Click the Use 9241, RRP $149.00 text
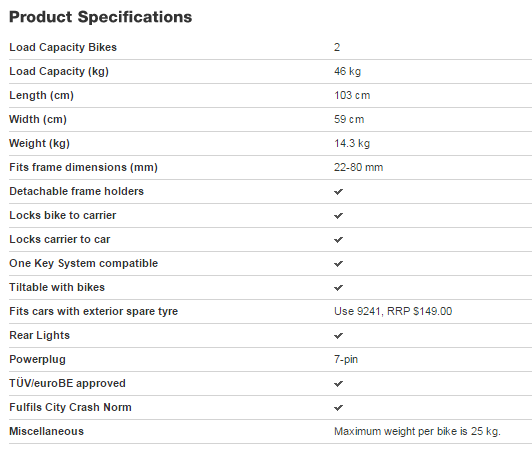Screen dimensions: 532x458 point(393,311)
